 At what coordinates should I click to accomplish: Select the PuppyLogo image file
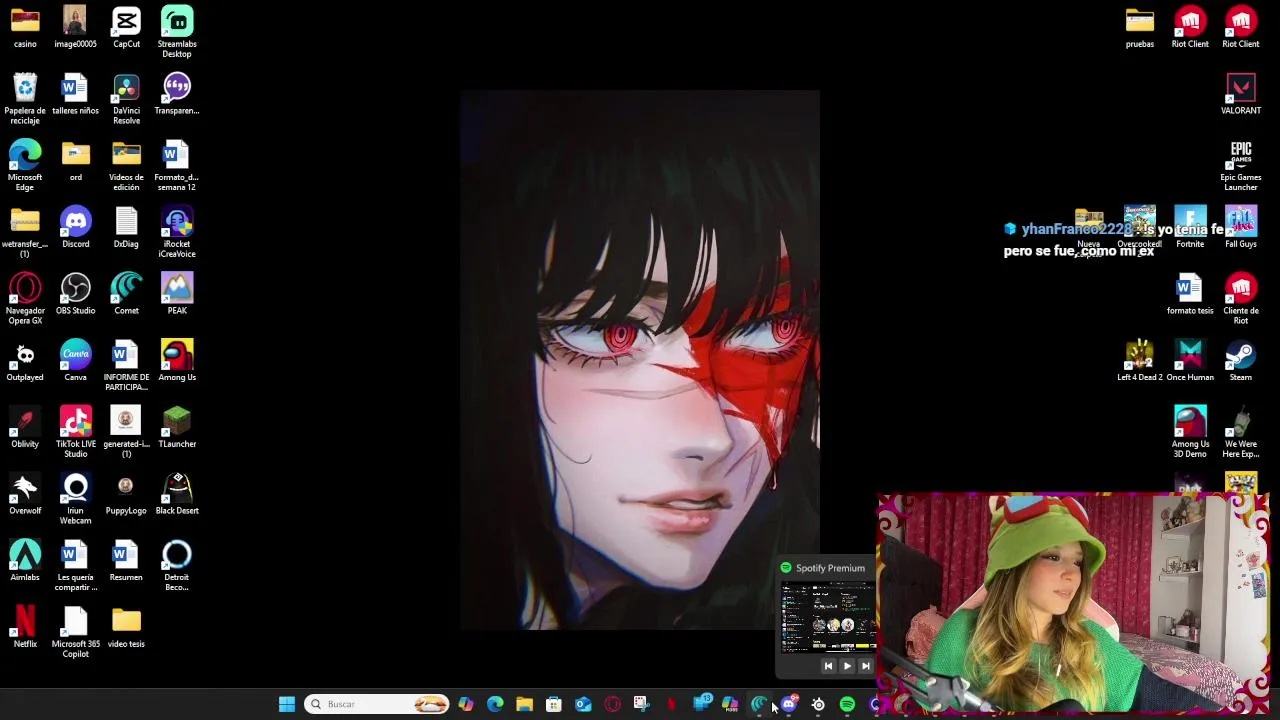click(x=126, y=494)
